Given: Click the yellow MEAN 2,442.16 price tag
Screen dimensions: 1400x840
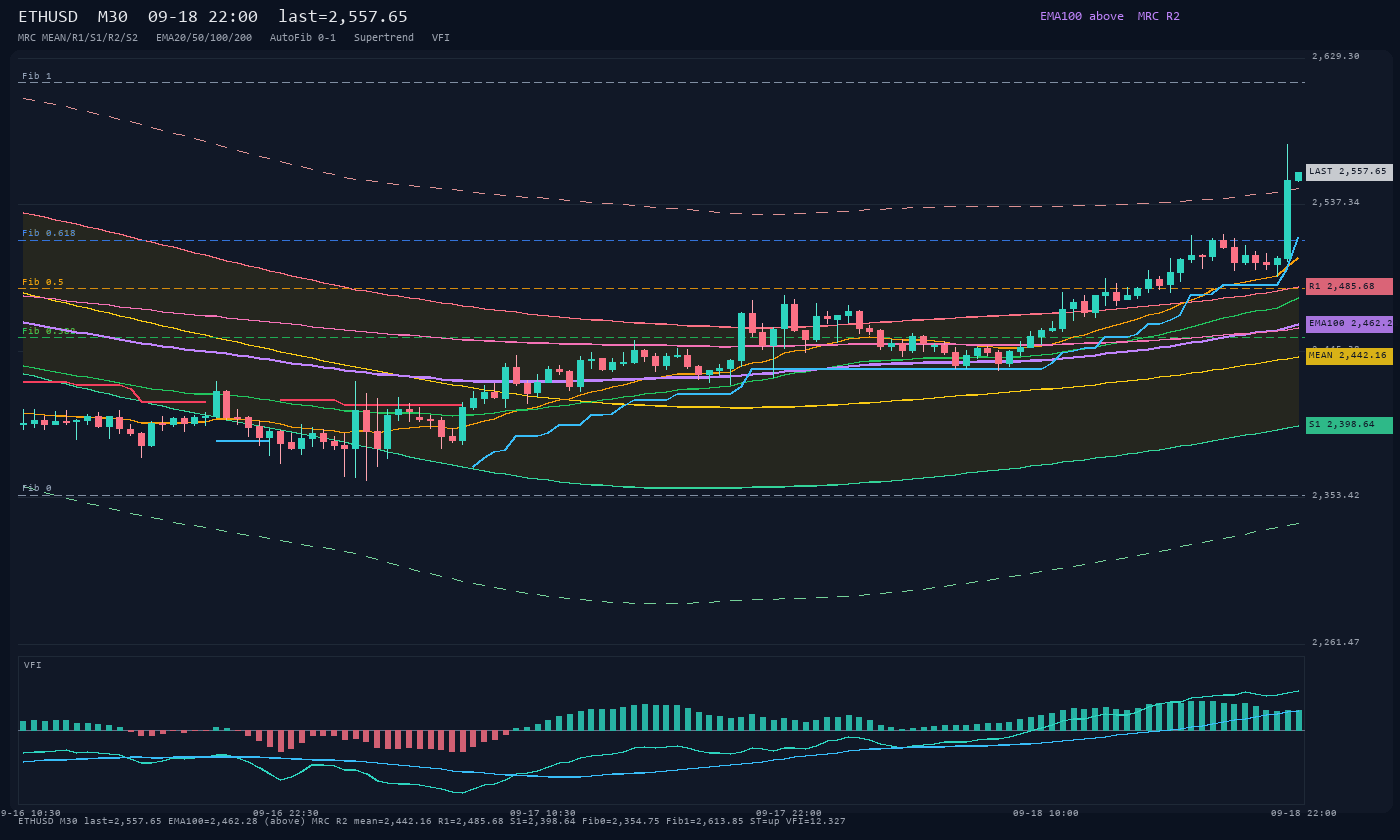Looking at the screenshot, I should [x=1349, y=356].
